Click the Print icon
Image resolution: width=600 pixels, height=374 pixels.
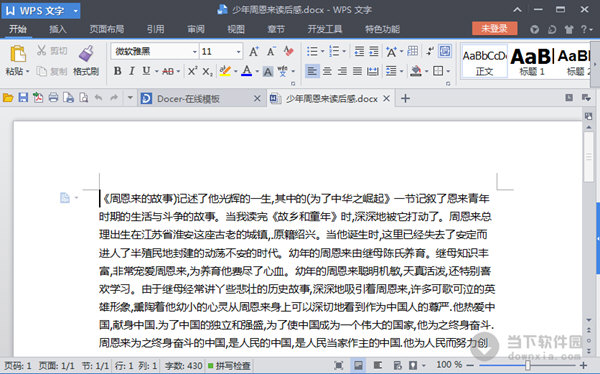pos(53,98)
